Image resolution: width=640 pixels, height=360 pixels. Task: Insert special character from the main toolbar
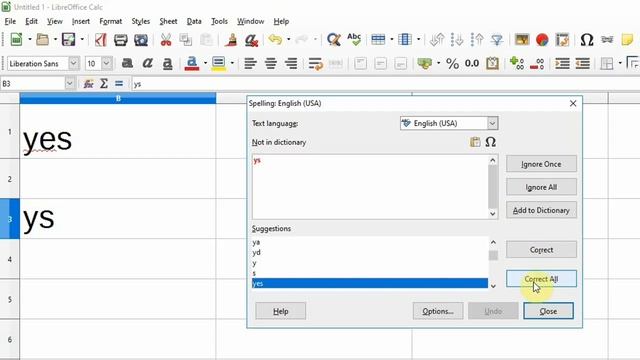(x=587, y=40)
